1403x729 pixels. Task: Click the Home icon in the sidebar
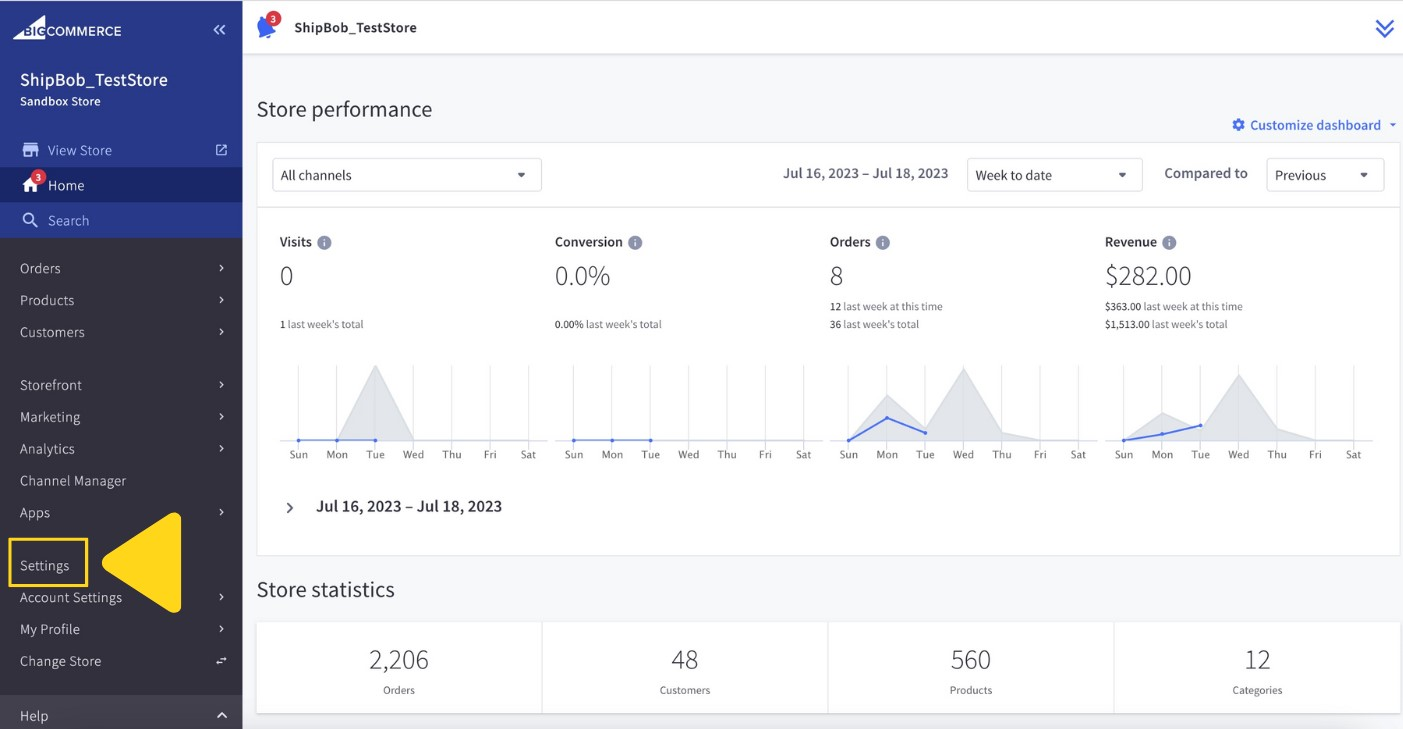30,185
